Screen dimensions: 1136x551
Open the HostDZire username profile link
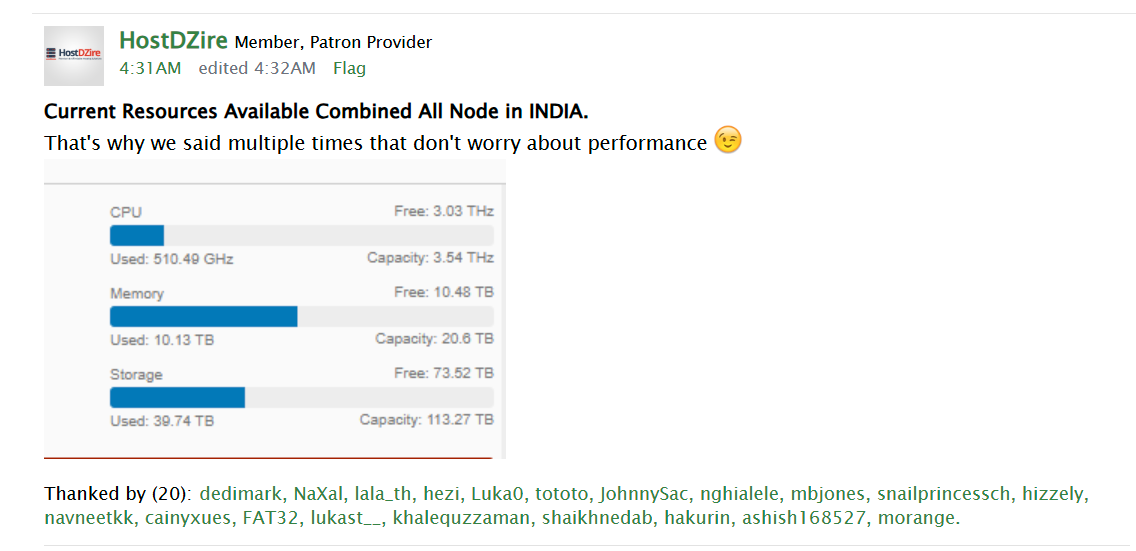click(x=174, y=41)
